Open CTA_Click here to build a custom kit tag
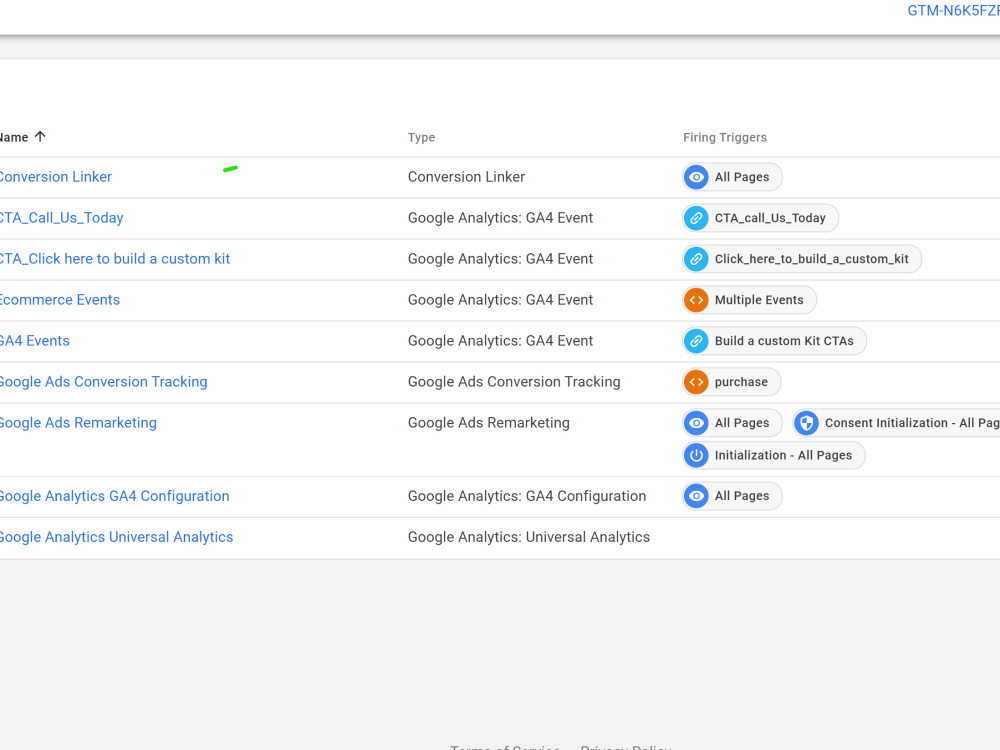The width and height of the screenshot is (1000, 750). (x=115, y=259)
